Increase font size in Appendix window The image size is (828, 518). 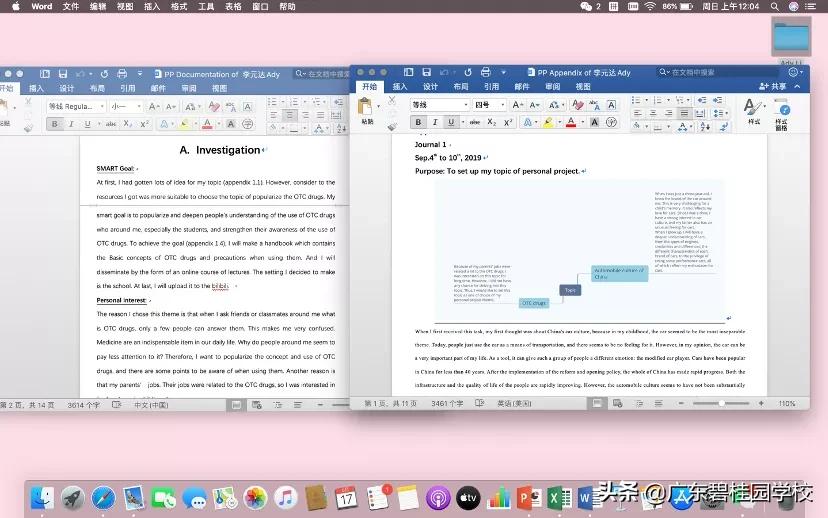tap(518, 105)
